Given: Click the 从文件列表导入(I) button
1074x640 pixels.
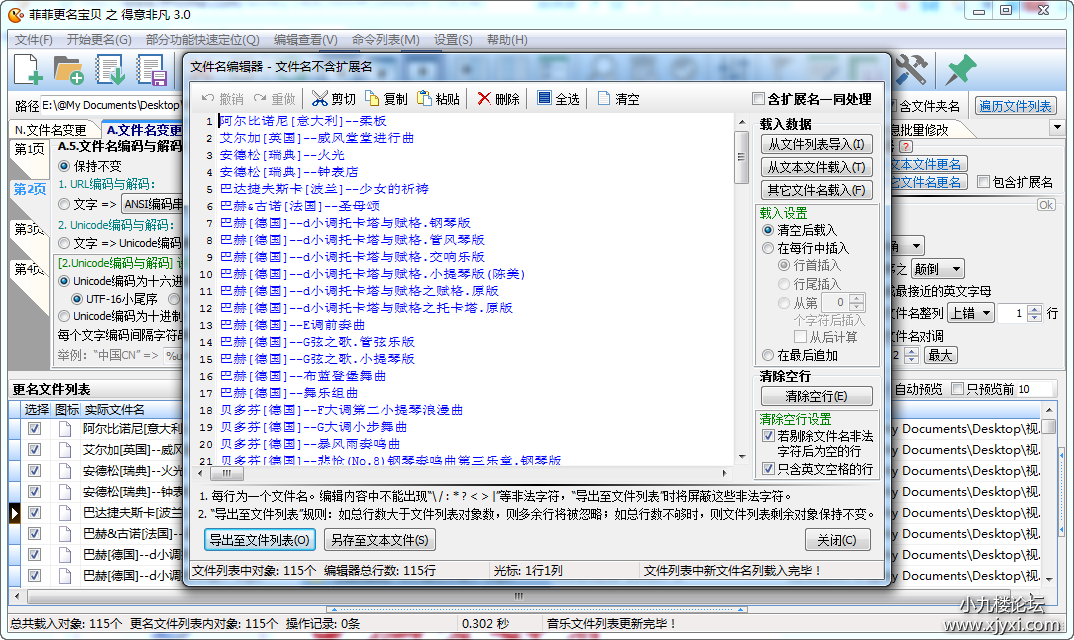Looking at the screenshot, I should coord(816,144).
